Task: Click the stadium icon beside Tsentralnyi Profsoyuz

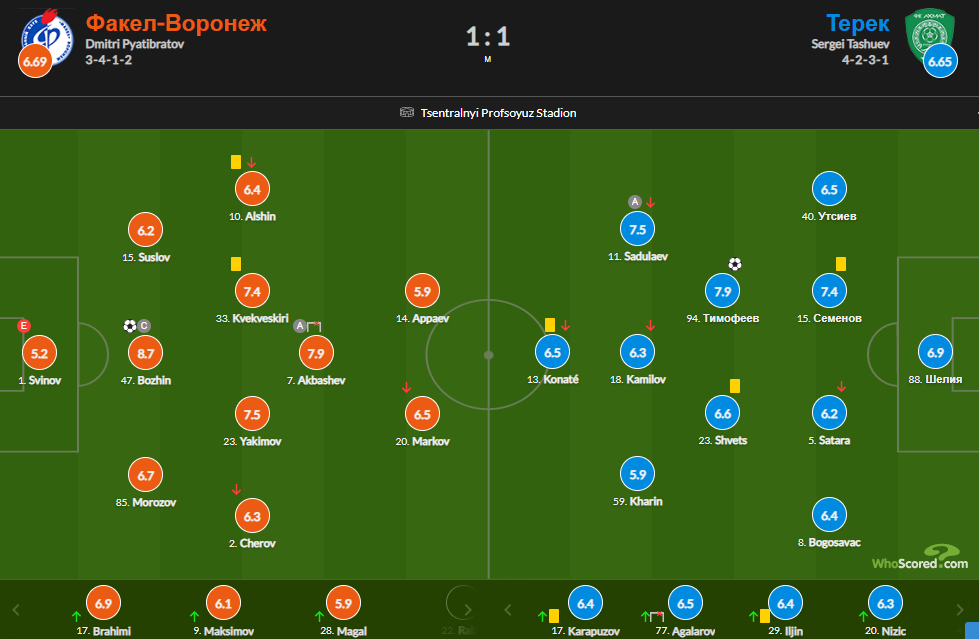Action: [406, 113]
